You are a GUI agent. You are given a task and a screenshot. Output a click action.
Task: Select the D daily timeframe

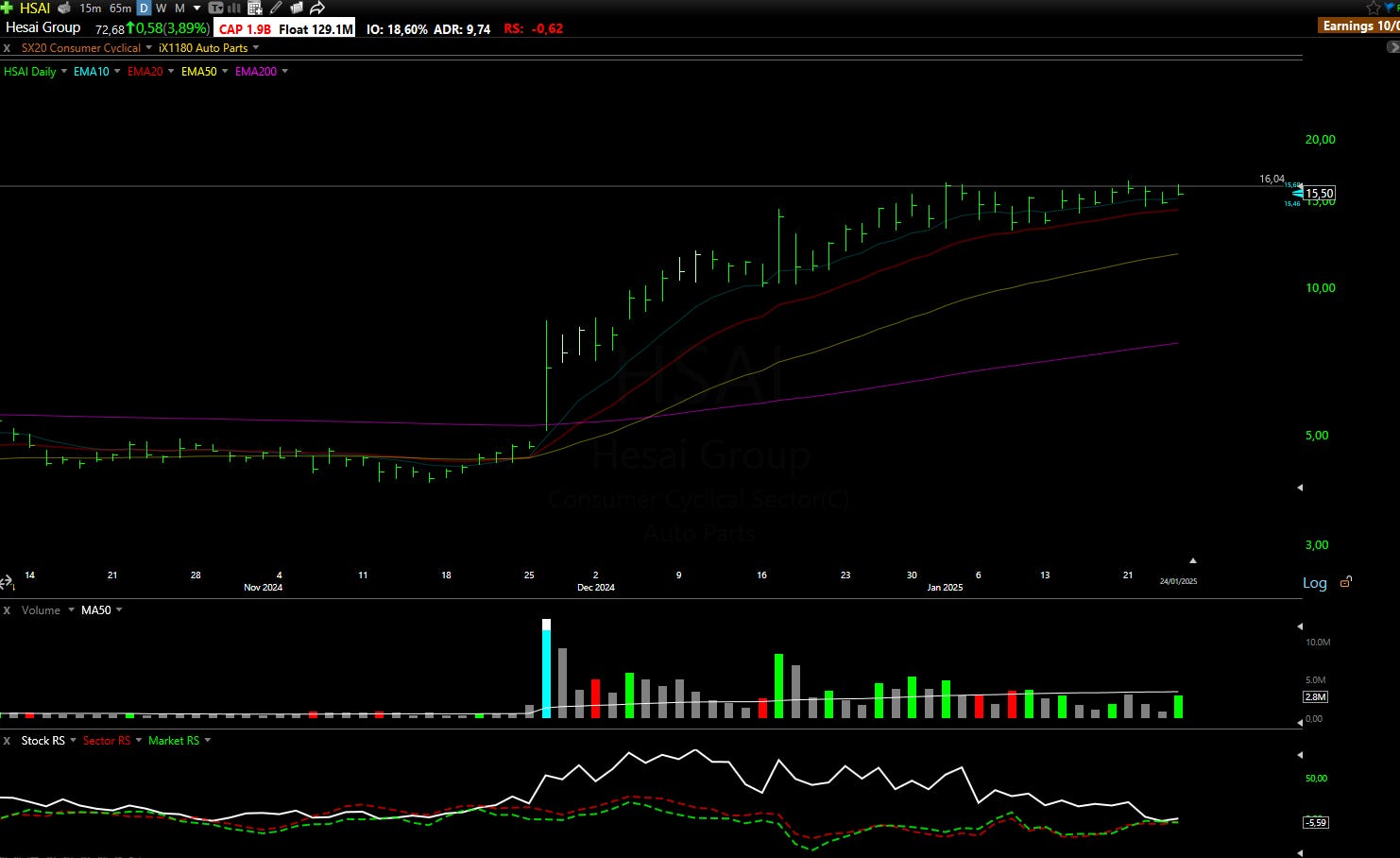pyautogui.click(x=144, y=8)
